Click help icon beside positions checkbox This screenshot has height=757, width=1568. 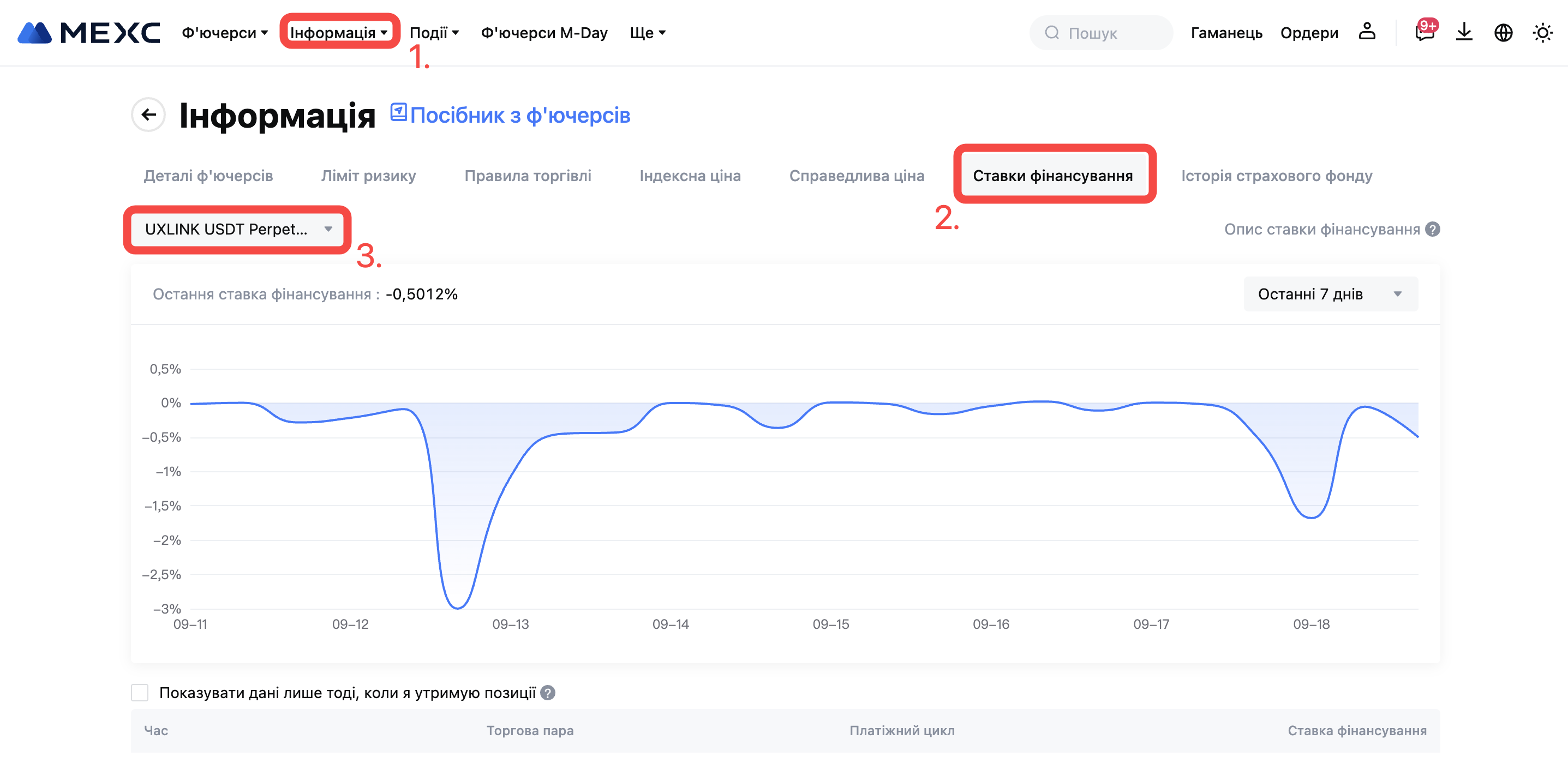point(548,693)
